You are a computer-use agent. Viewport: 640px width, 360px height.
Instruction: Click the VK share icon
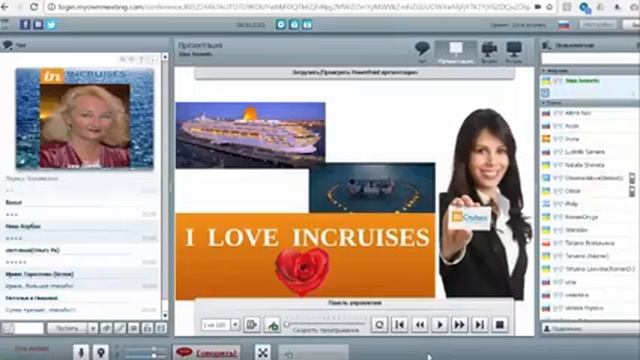[38, 24]
